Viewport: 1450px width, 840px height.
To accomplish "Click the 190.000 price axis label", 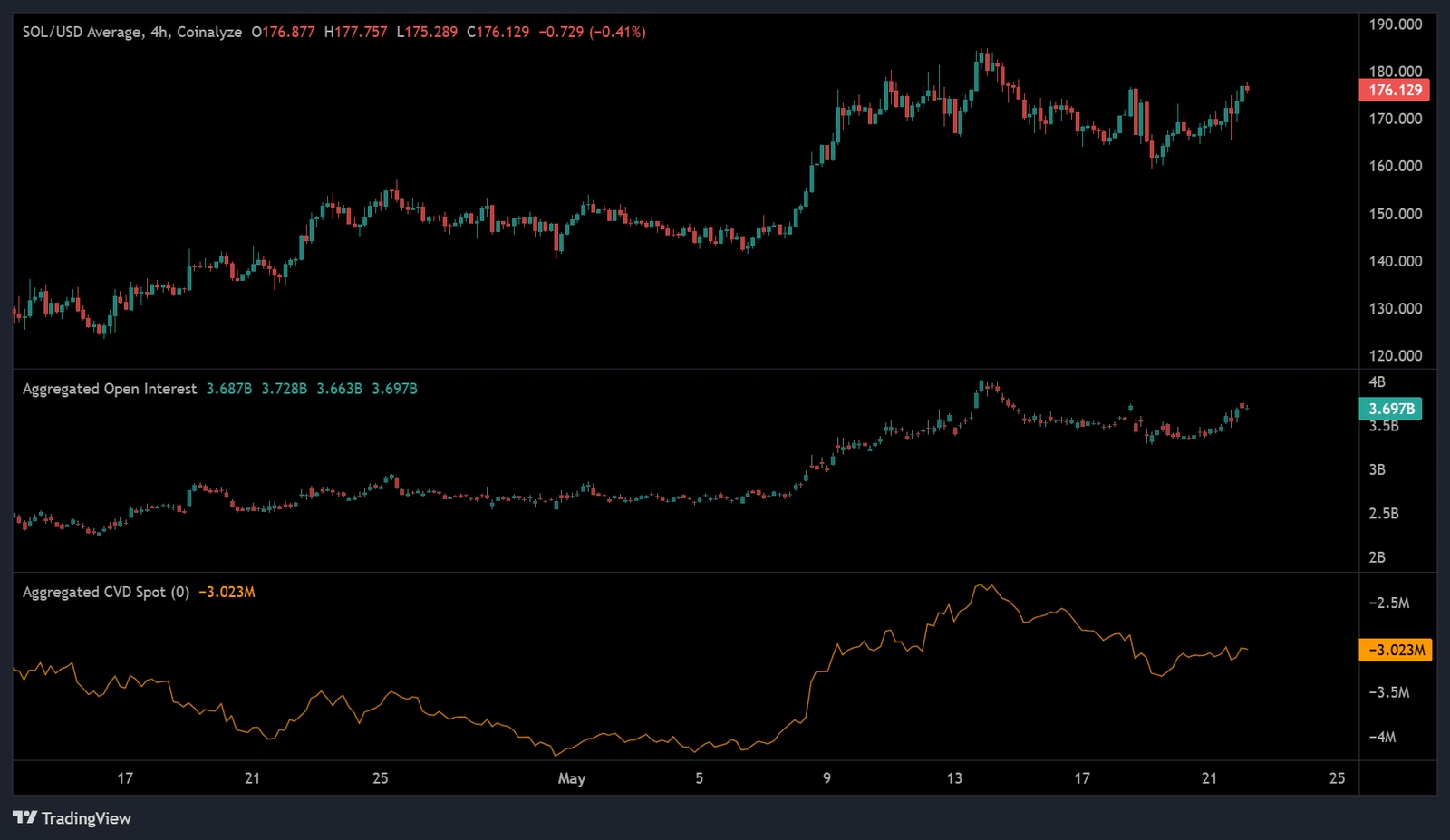I will point(1396,24).
